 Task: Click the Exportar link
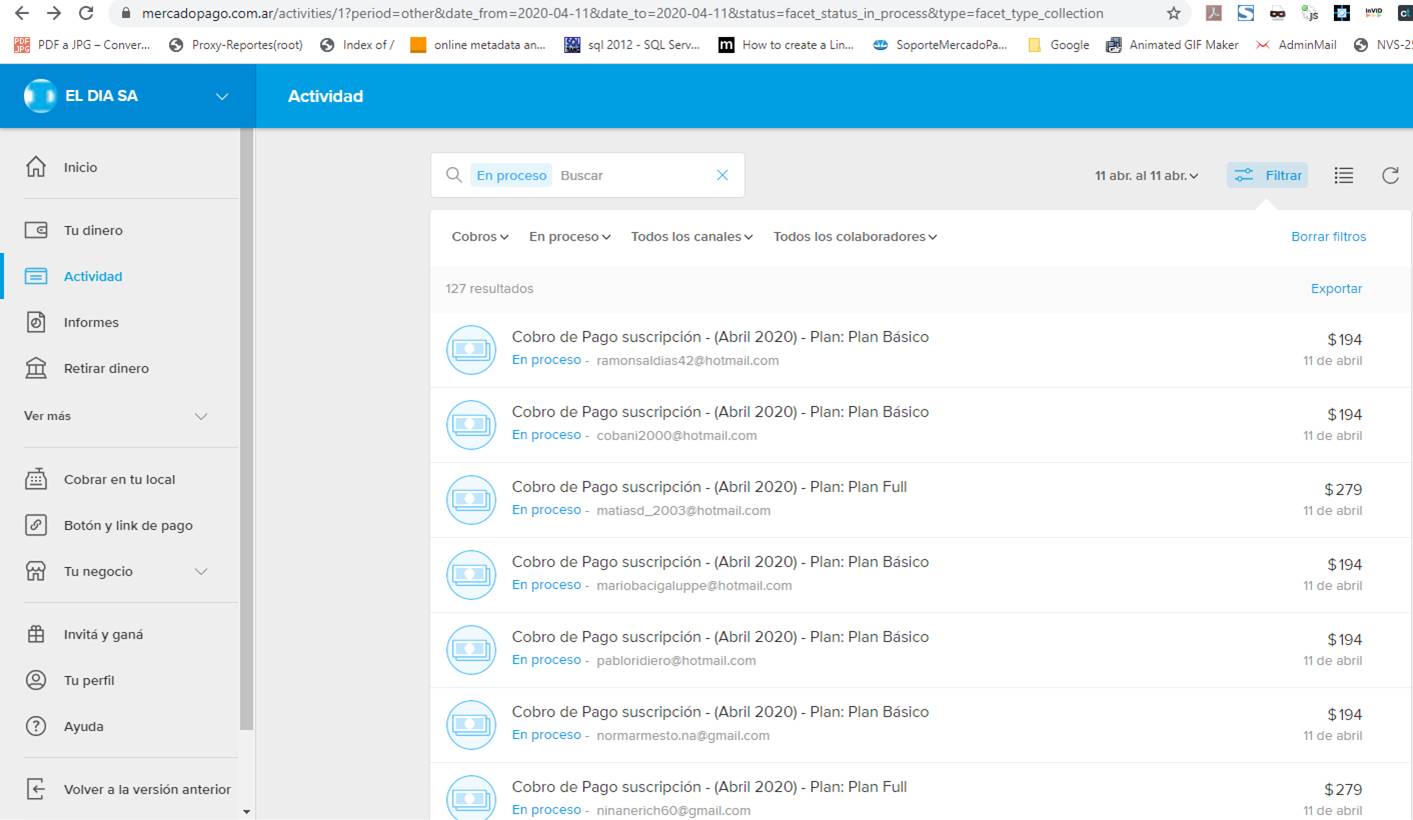1336,289
